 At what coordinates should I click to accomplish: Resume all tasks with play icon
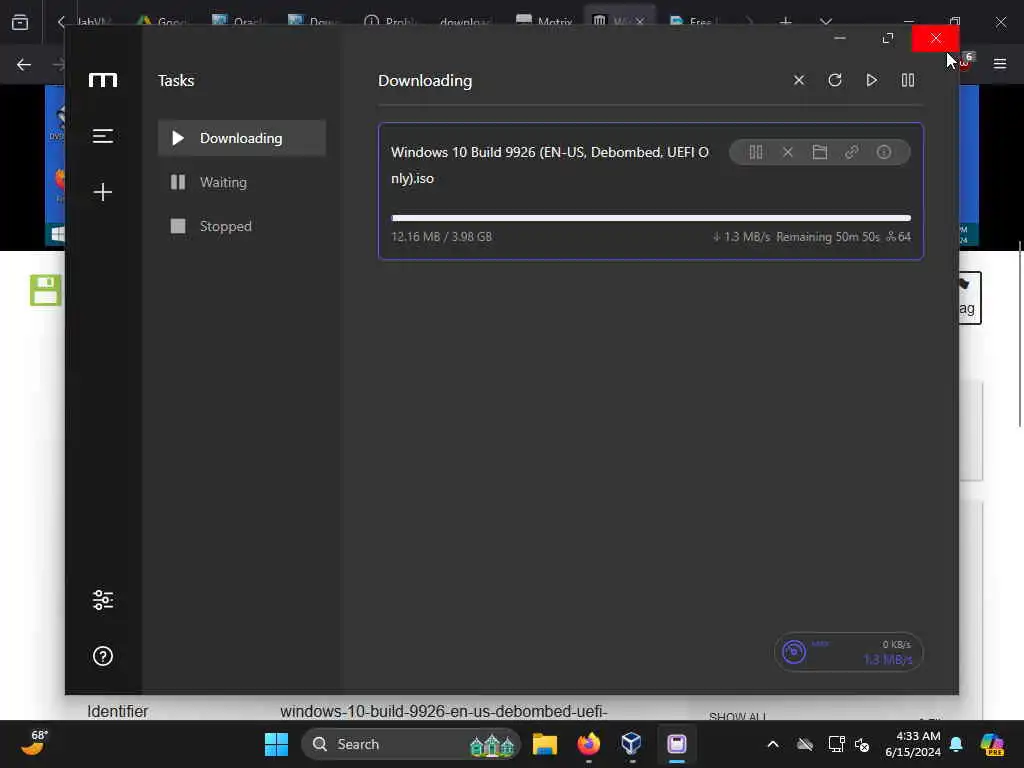click(871, 80)
